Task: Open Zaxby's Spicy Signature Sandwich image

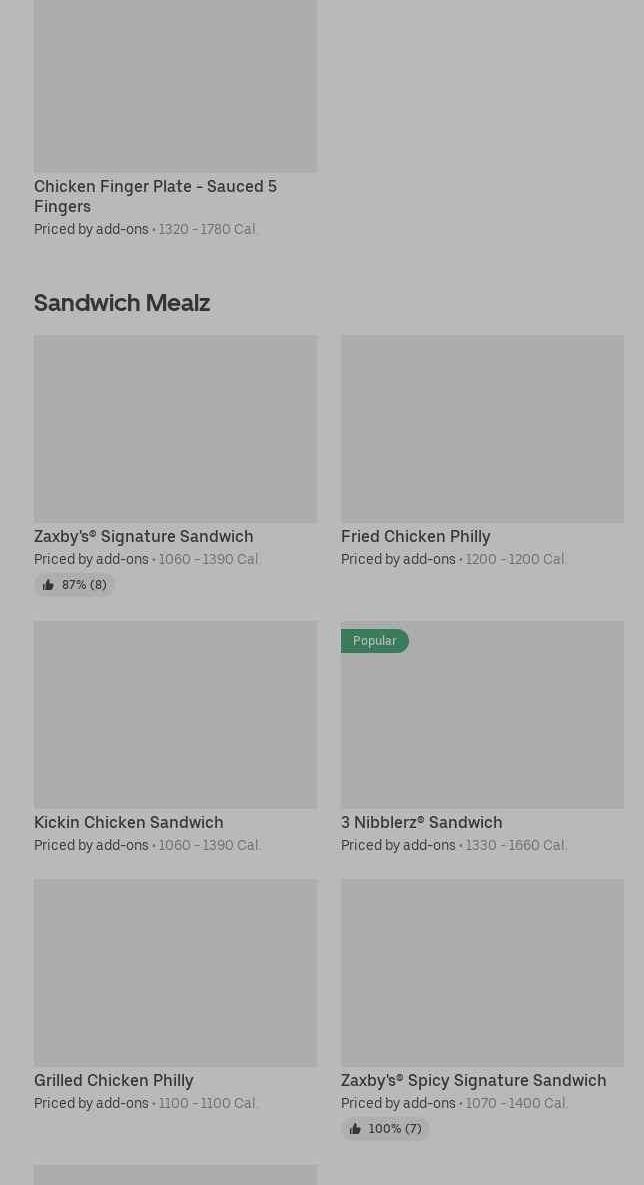Action: (x=482, y=972)
